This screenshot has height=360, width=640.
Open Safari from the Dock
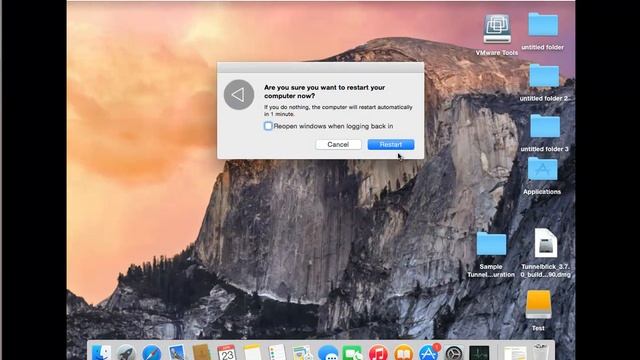pos(151,353)
